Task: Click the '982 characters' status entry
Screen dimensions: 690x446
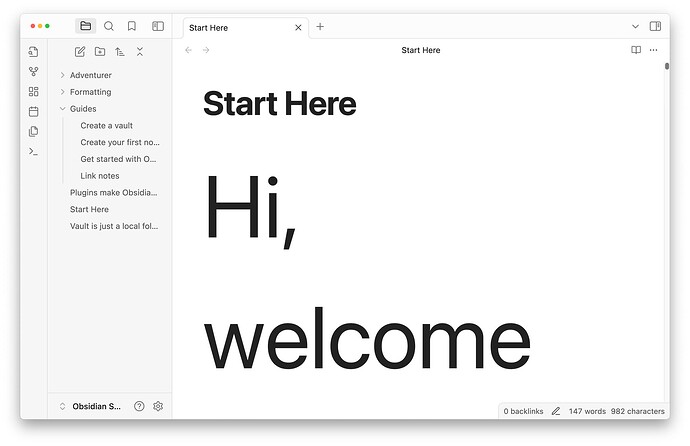Action: tap(638, 411)
